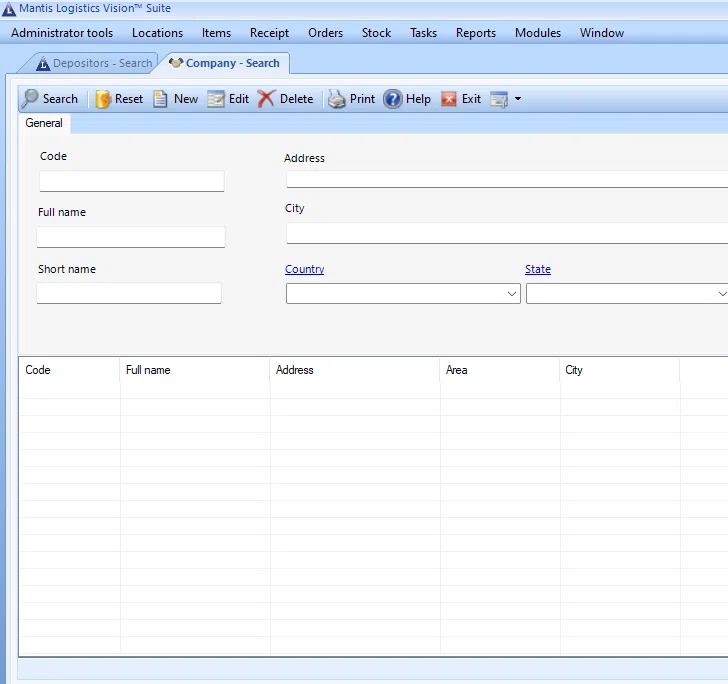Screen dimensions: 728x684
Task: Create a new company via New icon
Action: pos(160,99)
